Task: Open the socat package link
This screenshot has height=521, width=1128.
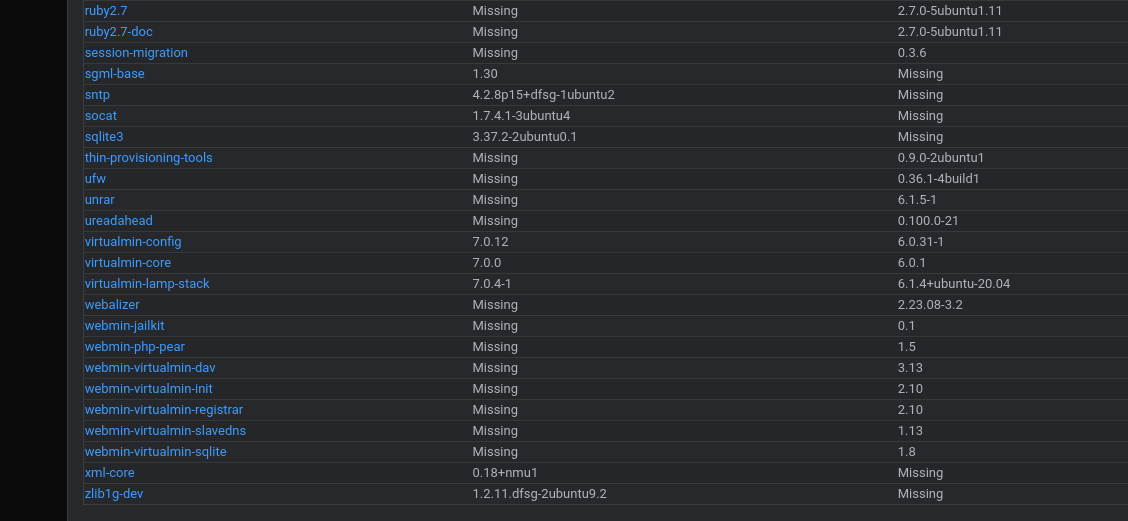Action: pos(101,115)
